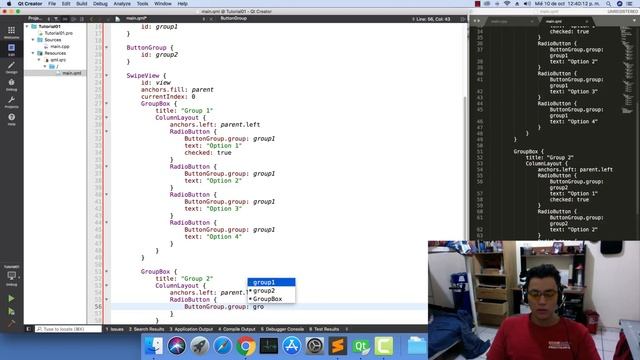The height and width of the screenshot is (360, 640).
Task: Open Safari from the Dock
Action: (x=222, y=346)
